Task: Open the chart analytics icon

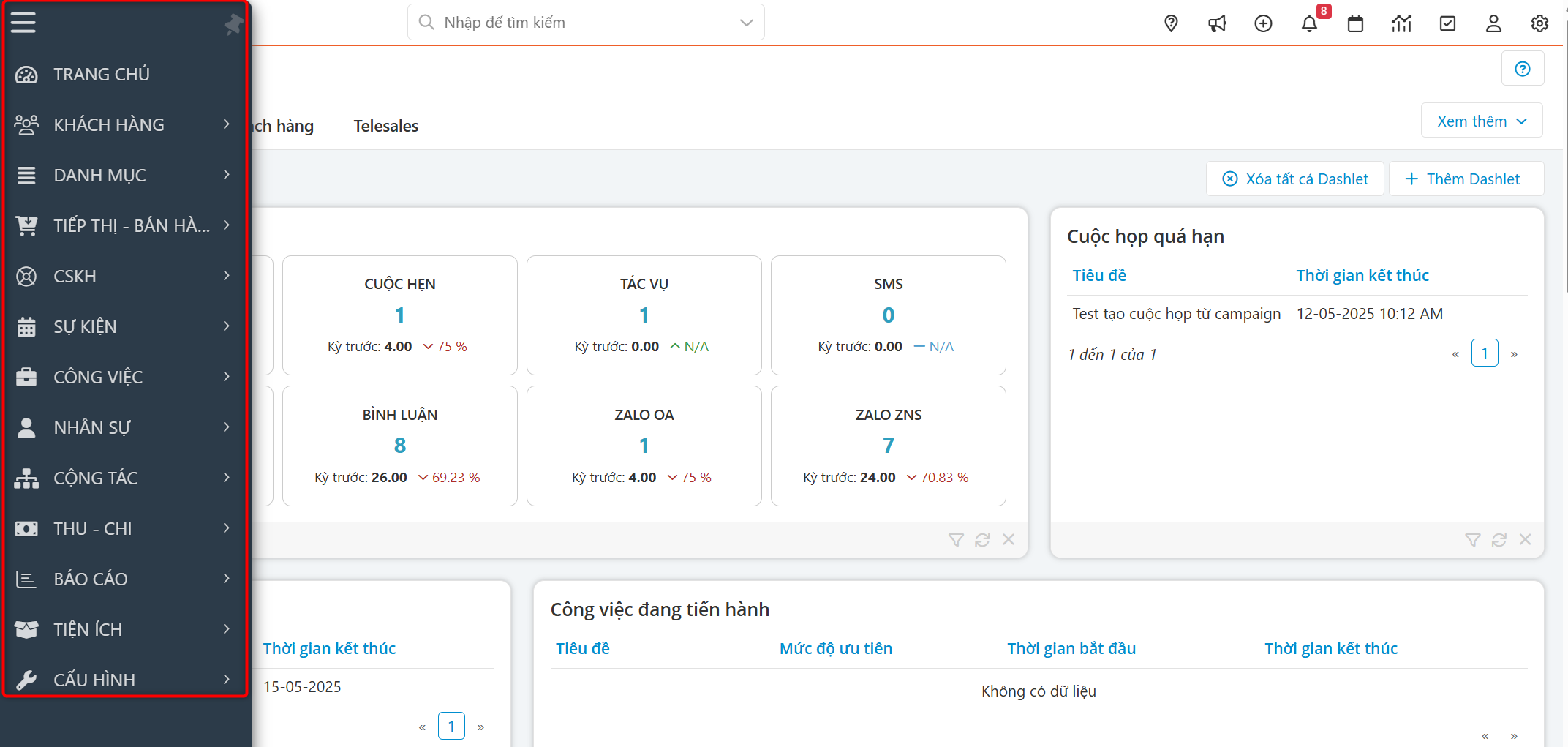Action: click(1401, 23)
